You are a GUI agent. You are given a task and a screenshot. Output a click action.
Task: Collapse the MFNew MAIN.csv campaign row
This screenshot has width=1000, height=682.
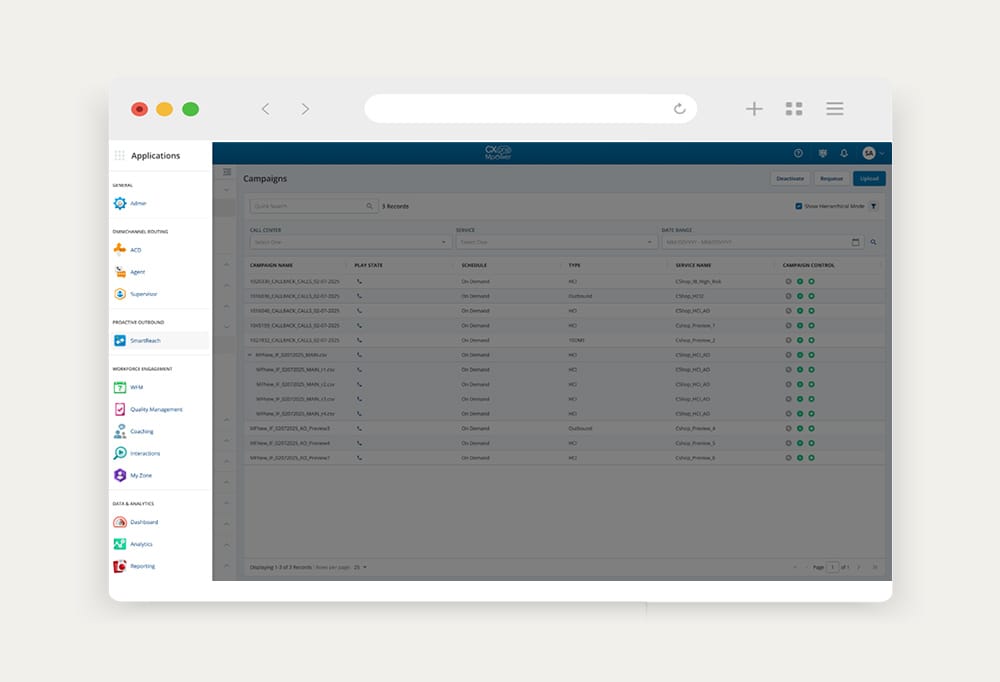tap(250, 354)
